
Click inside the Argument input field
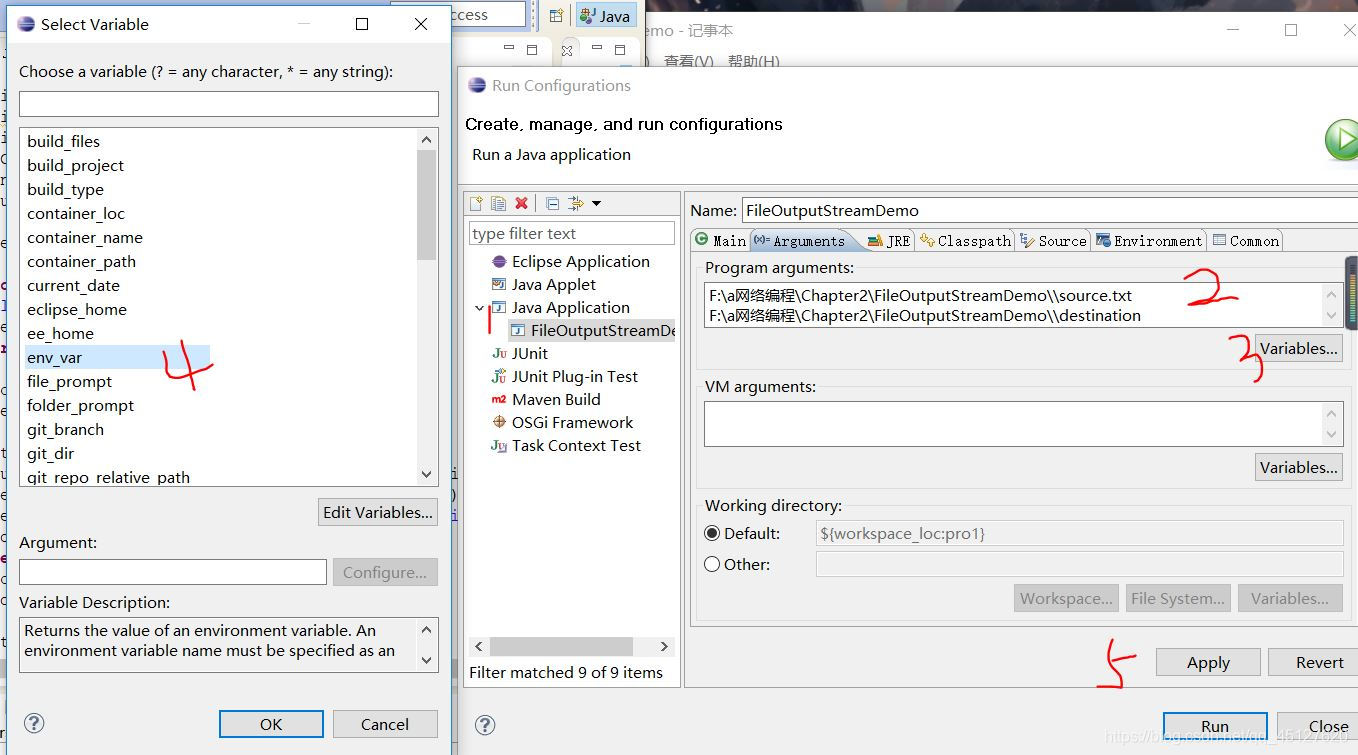[x=171, y=571]
